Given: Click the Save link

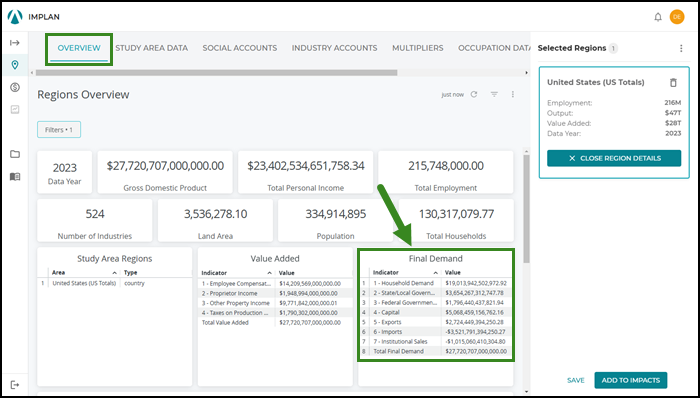Looking at the screenshot, I should click(575, 380).
